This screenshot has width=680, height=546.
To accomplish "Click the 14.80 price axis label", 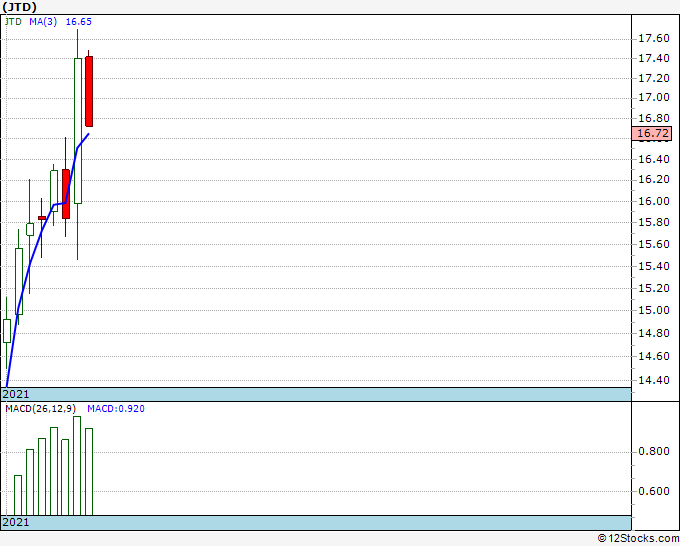I will tap(654, 333).
